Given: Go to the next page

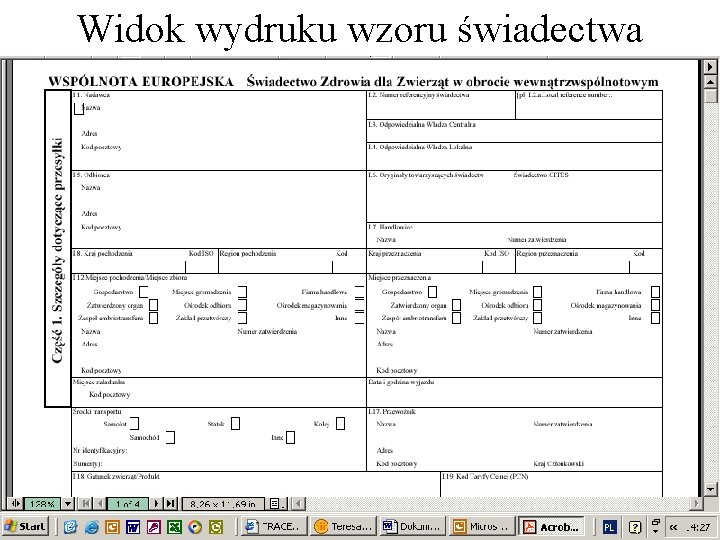Looking at the screenshot, I should coord(156,504).
